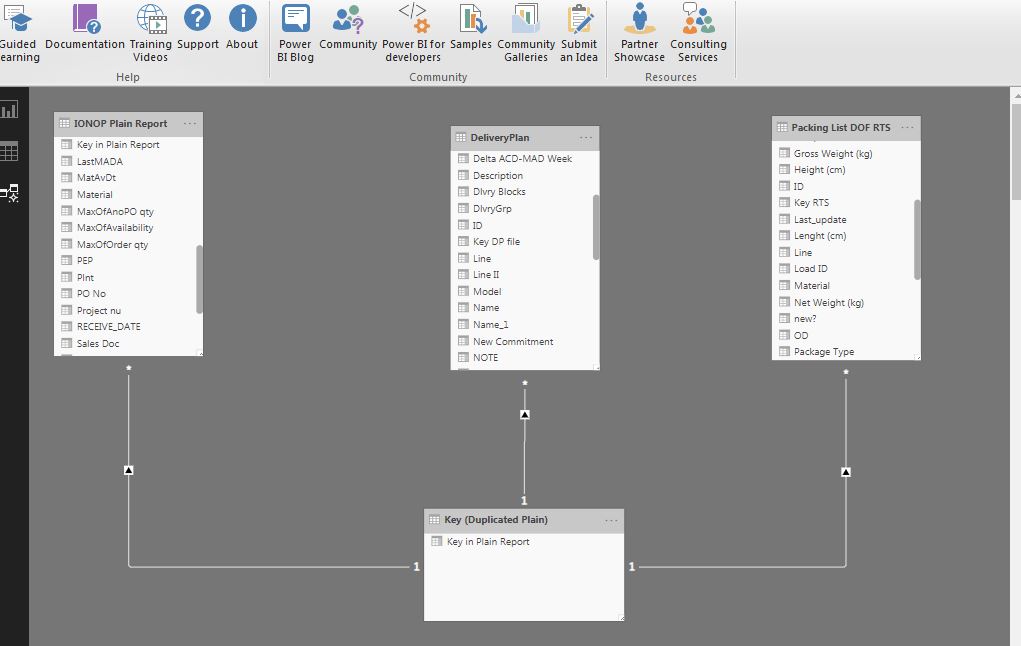Open the About info icon
Image resolution: width=1021 pixels, height=646 pixels.
click(x=242, y=18)
